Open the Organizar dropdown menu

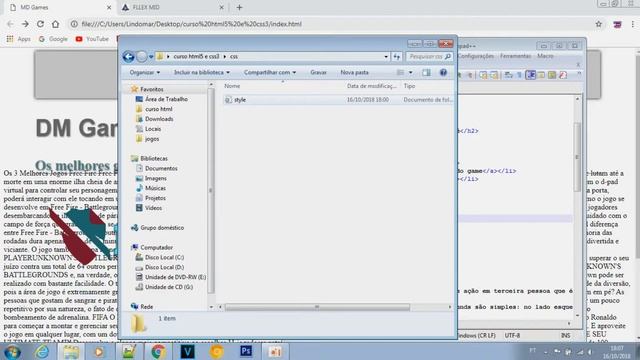pos(144,73)
